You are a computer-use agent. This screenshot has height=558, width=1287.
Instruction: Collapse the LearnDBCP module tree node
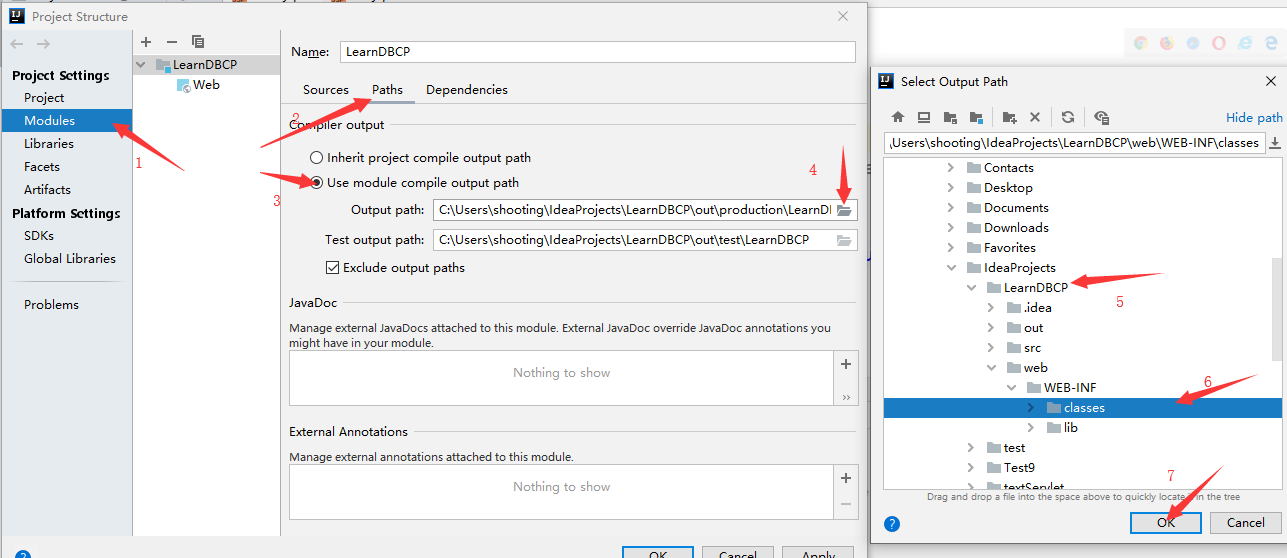click(x=142, y=65)
